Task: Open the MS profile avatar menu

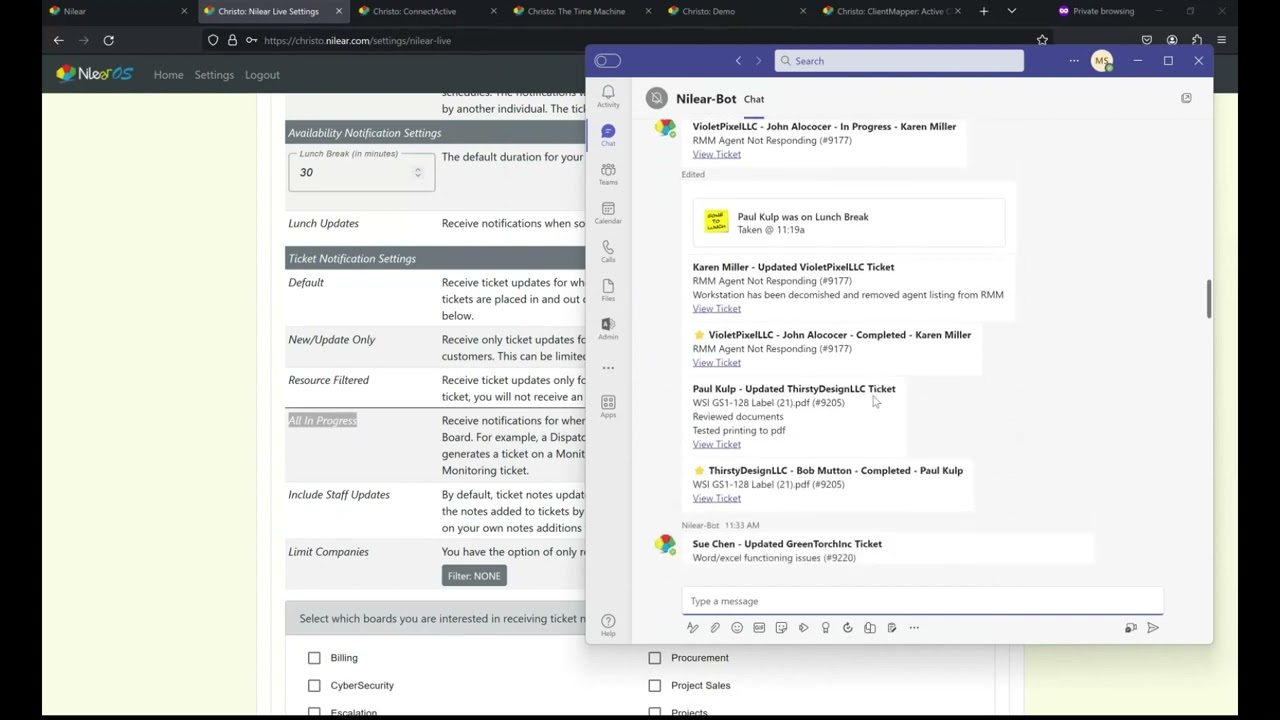Action: click(x=1102, y=61)
